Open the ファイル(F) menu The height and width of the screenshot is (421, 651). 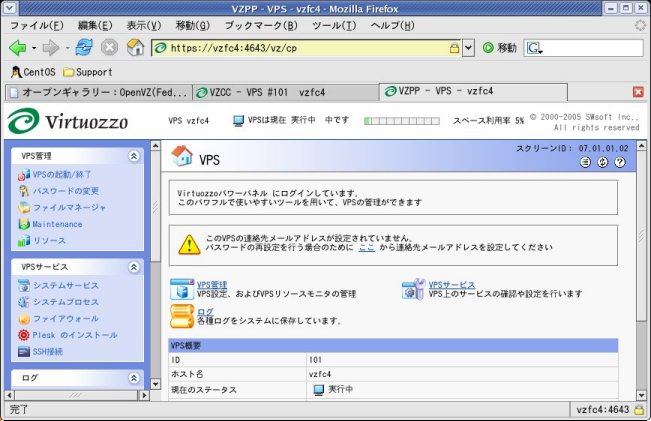(x=37, y=25)
